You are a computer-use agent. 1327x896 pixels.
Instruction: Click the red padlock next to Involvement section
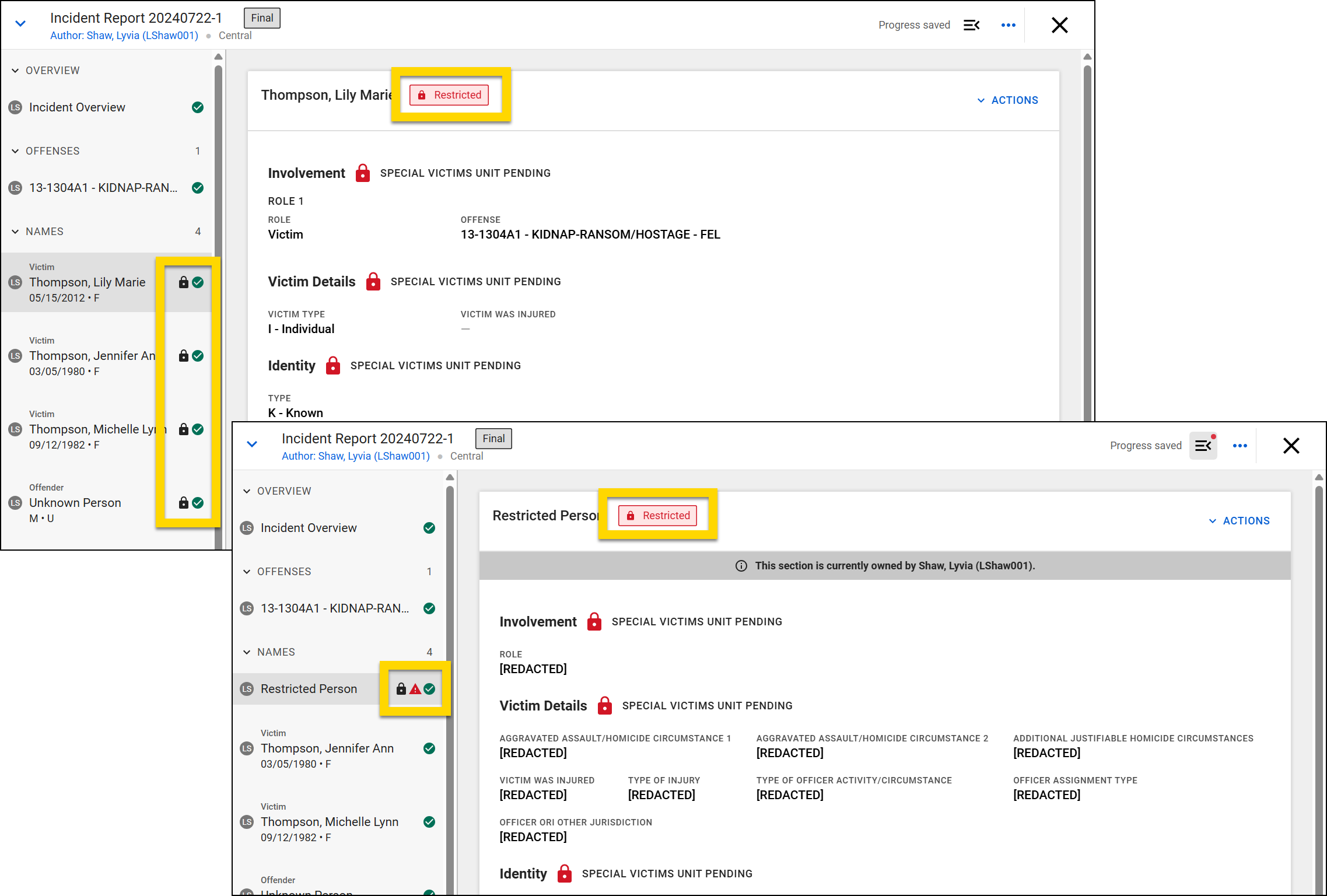point(363,173)
